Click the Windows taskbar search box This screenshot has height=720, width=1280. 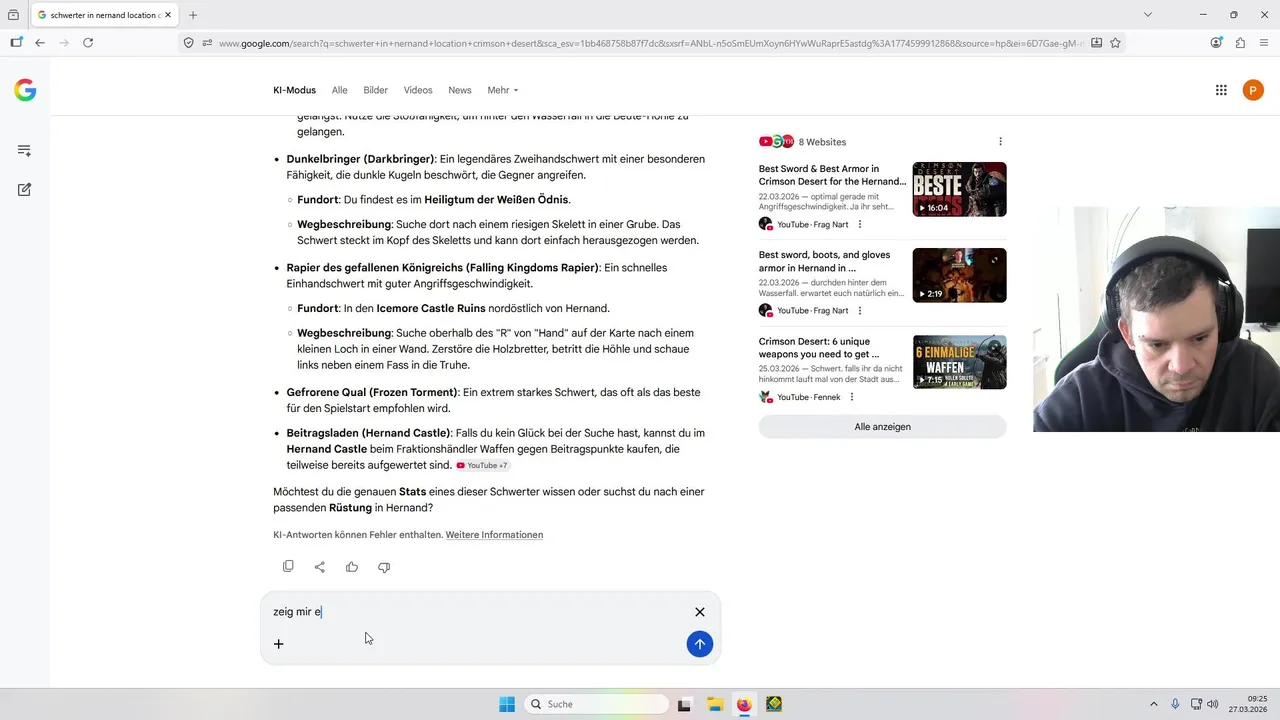click(596, 704)
